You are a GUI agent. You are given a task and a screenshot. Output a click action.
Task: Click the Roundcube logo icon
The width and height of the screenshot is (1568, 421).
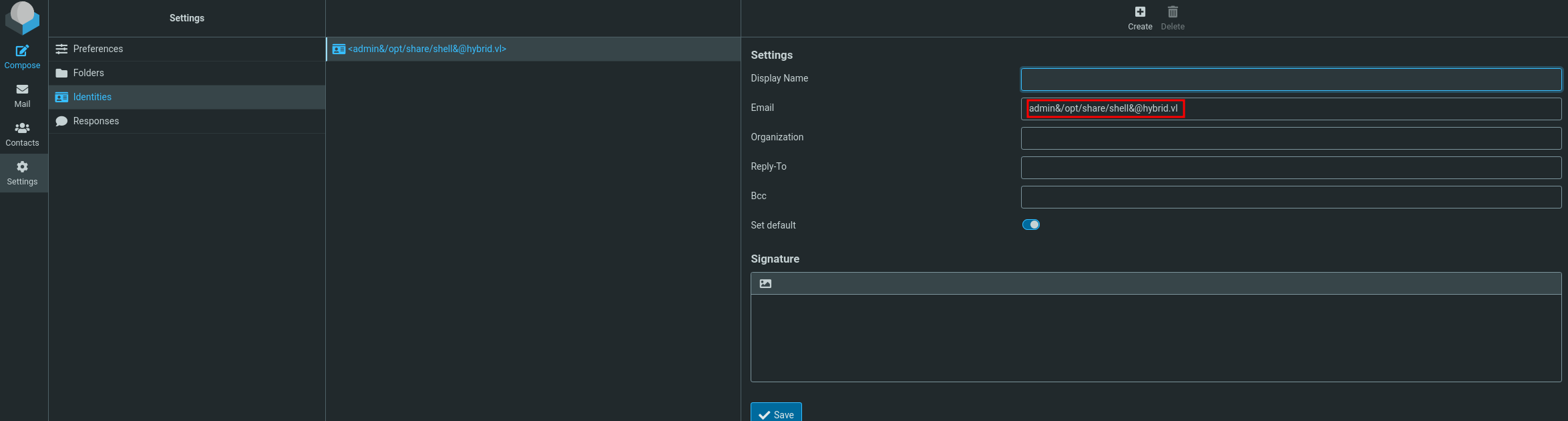coord(22,17)
